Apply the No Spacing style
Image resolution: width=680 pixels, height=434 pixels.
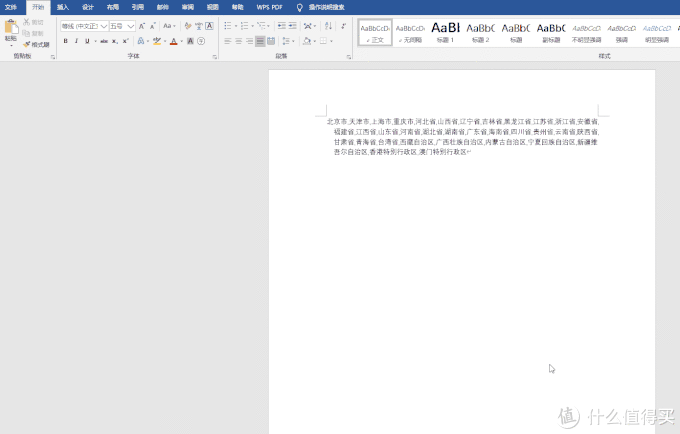410,33
